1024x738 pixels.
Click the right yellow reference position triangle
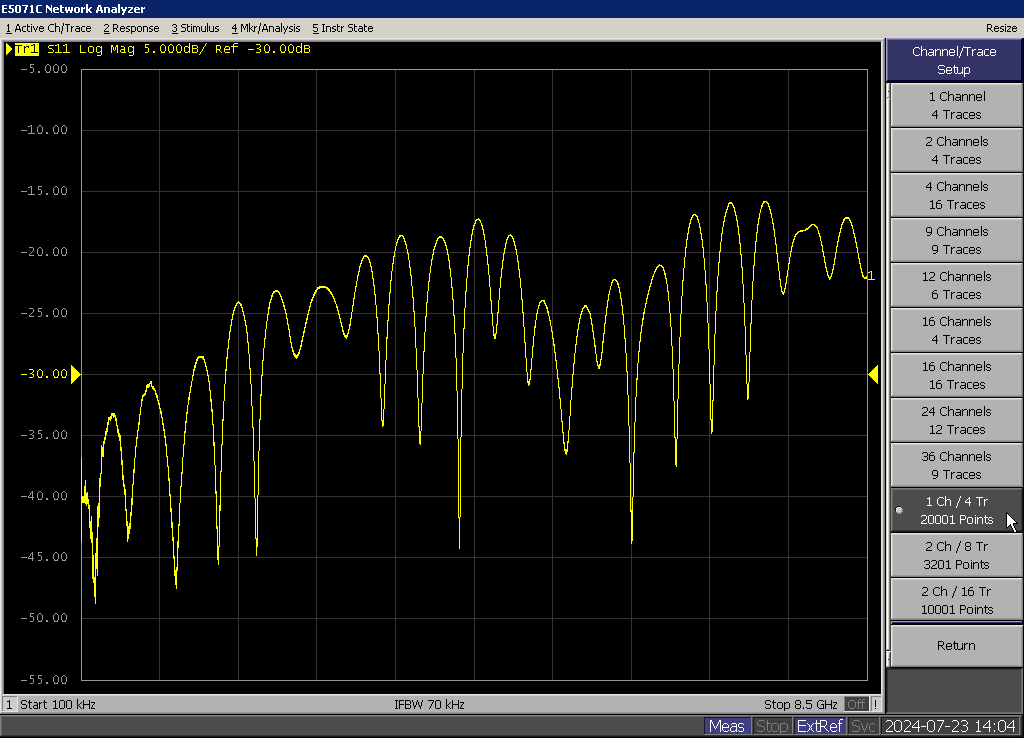tap(873, 374)
